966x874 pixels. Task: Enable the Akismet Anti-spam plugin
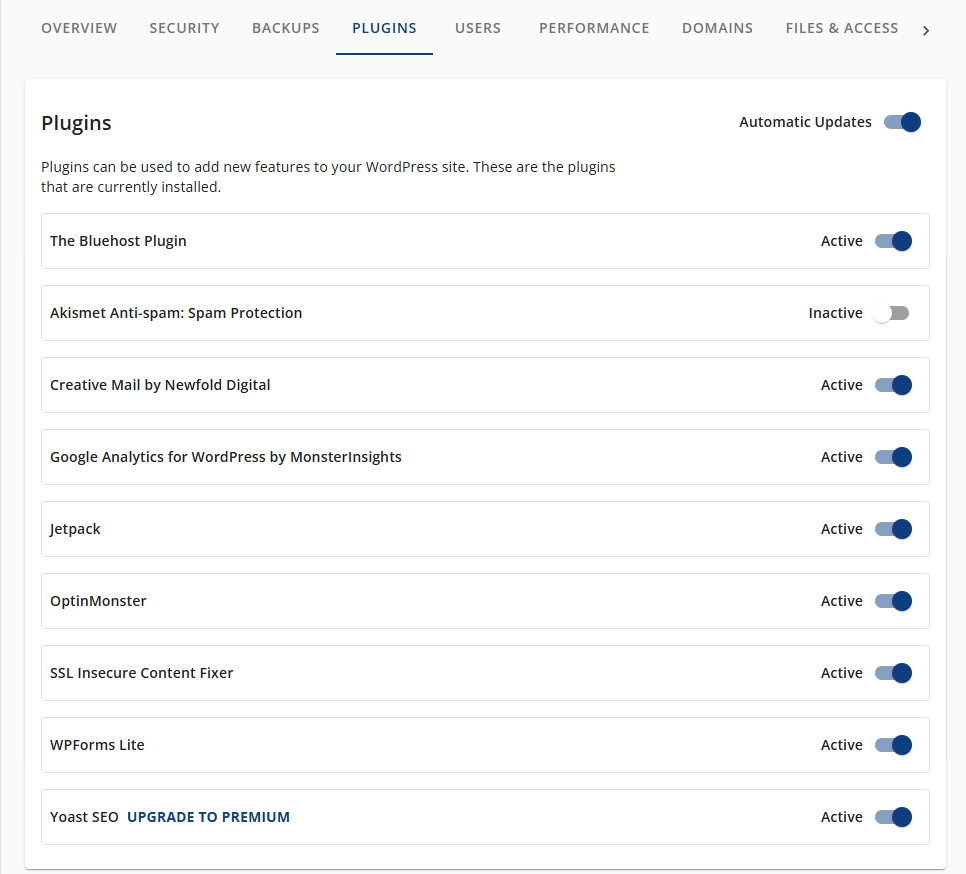pyautogui.click(x=890, y=313)
